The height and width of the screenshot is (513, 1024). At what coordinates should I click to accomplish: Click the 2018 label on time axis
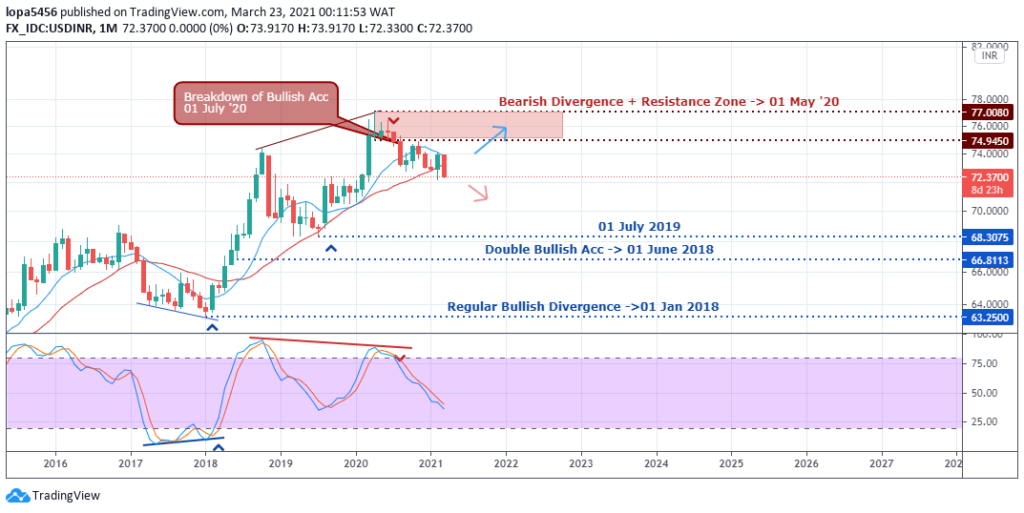206,463
